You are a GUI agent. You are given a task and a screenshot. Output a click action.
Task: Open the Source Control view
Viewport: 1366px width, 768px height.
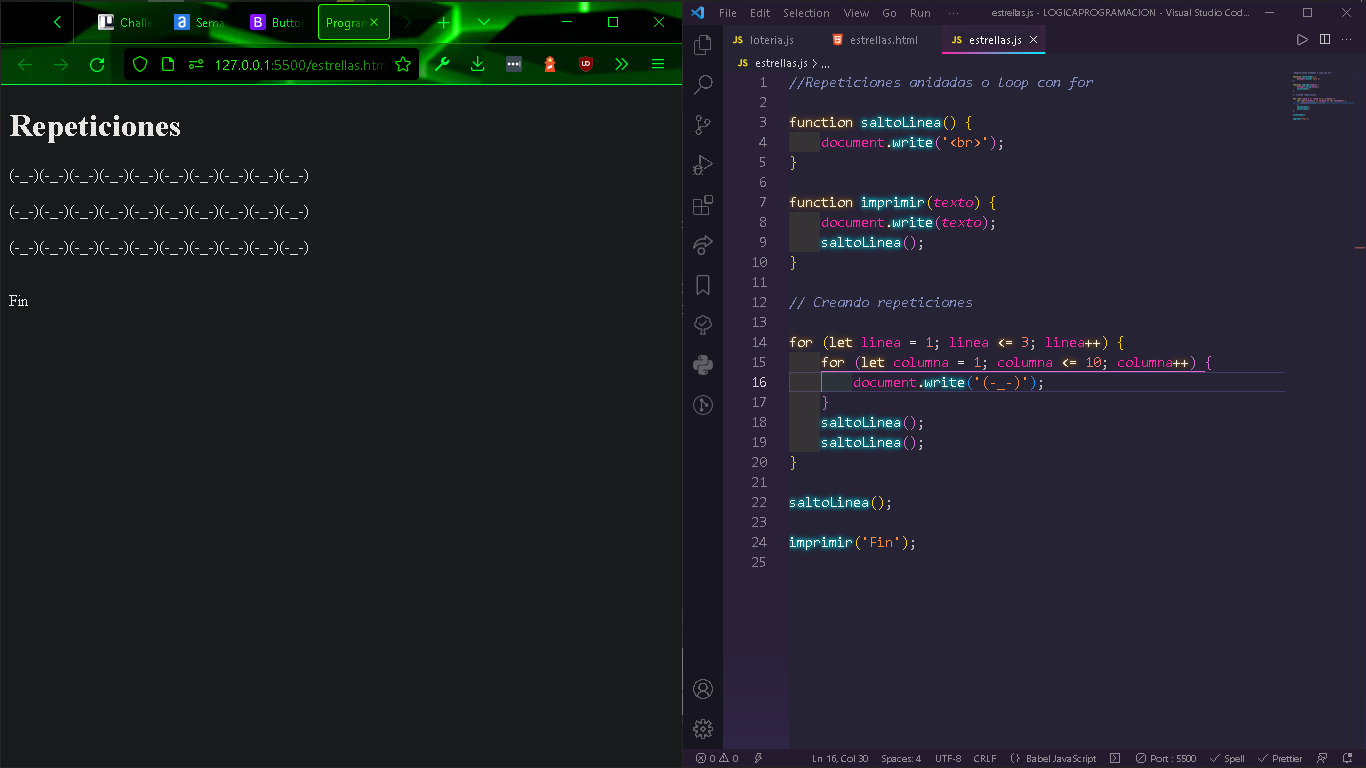click(703, 125)
